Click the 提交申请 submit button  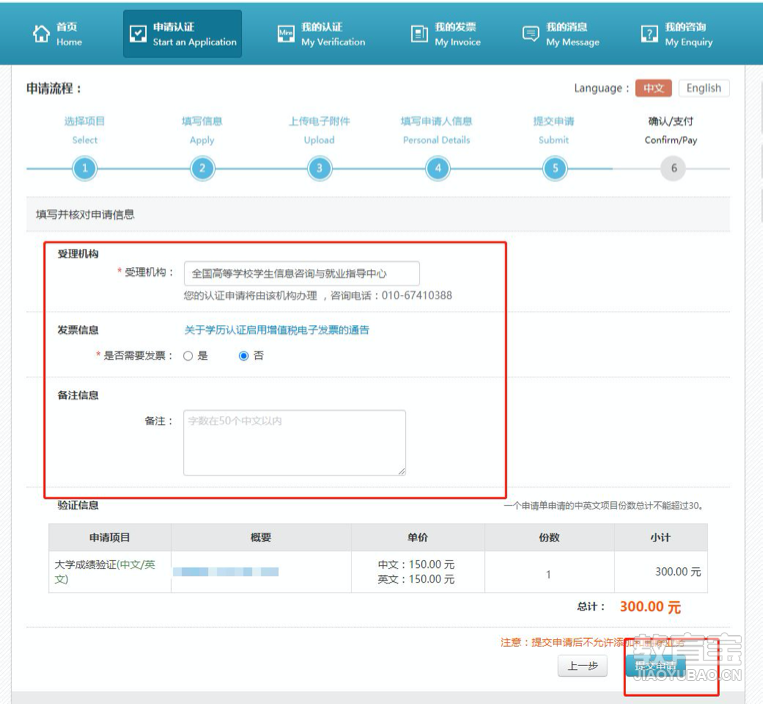pyautogui.click(x=655, y=666)
